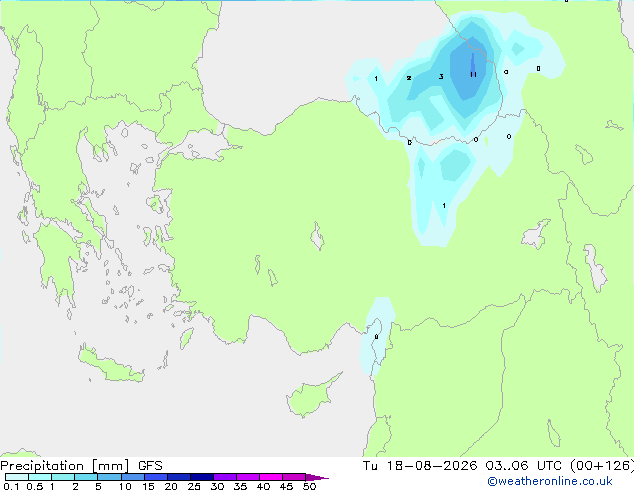Click the legend label '0.1'
The height and width of the screenshot is (490, 634).
(11, 486)
